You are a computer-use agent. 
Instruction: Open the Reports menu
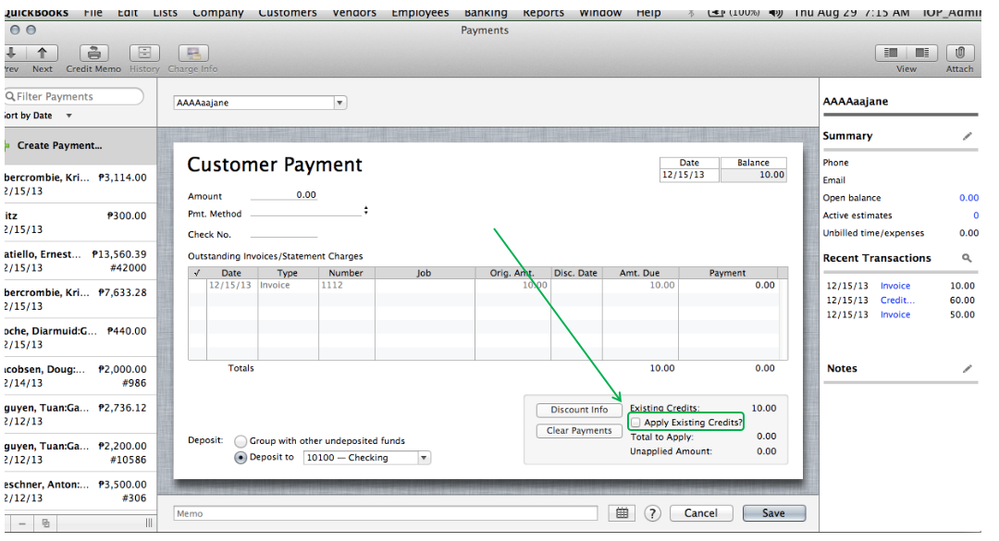click(543, 12)
